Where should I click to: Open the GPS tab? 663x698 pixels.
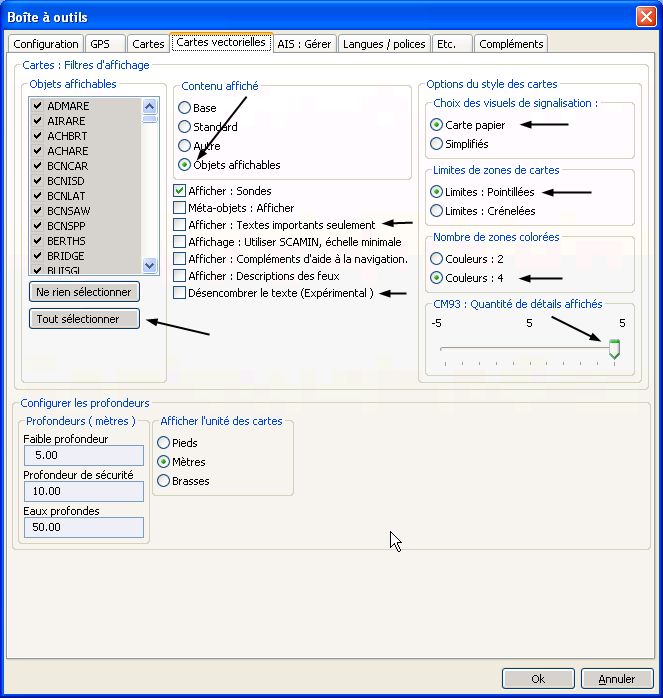(100, 44)
